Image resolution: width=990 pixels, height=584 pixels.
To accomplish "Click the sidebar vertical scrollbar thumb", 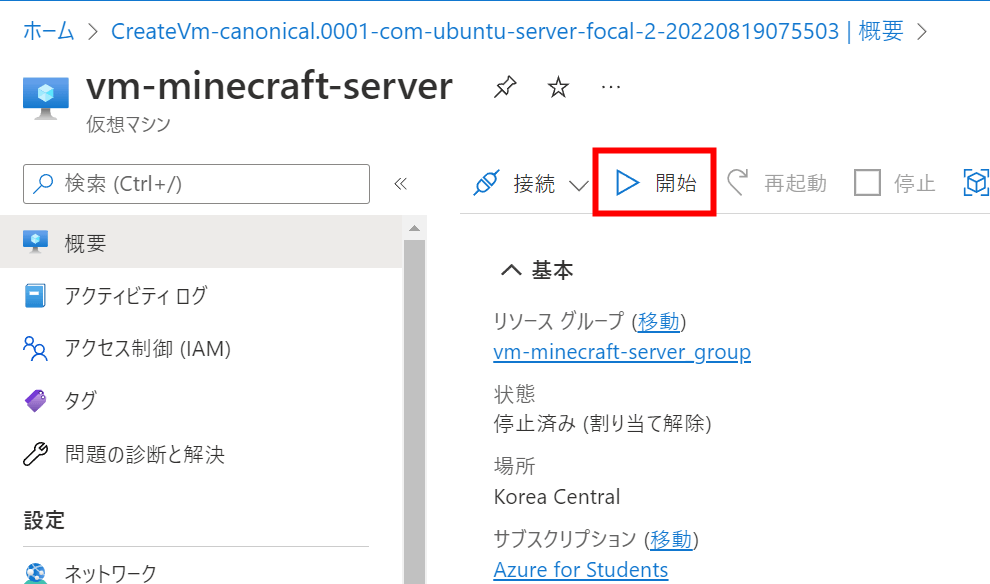I will coord(414,412).
